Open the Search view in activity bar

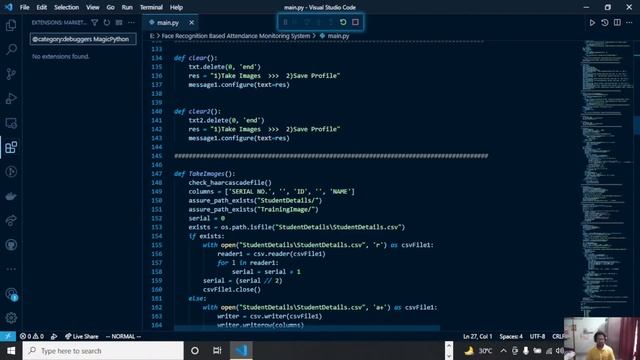(11, 49)
